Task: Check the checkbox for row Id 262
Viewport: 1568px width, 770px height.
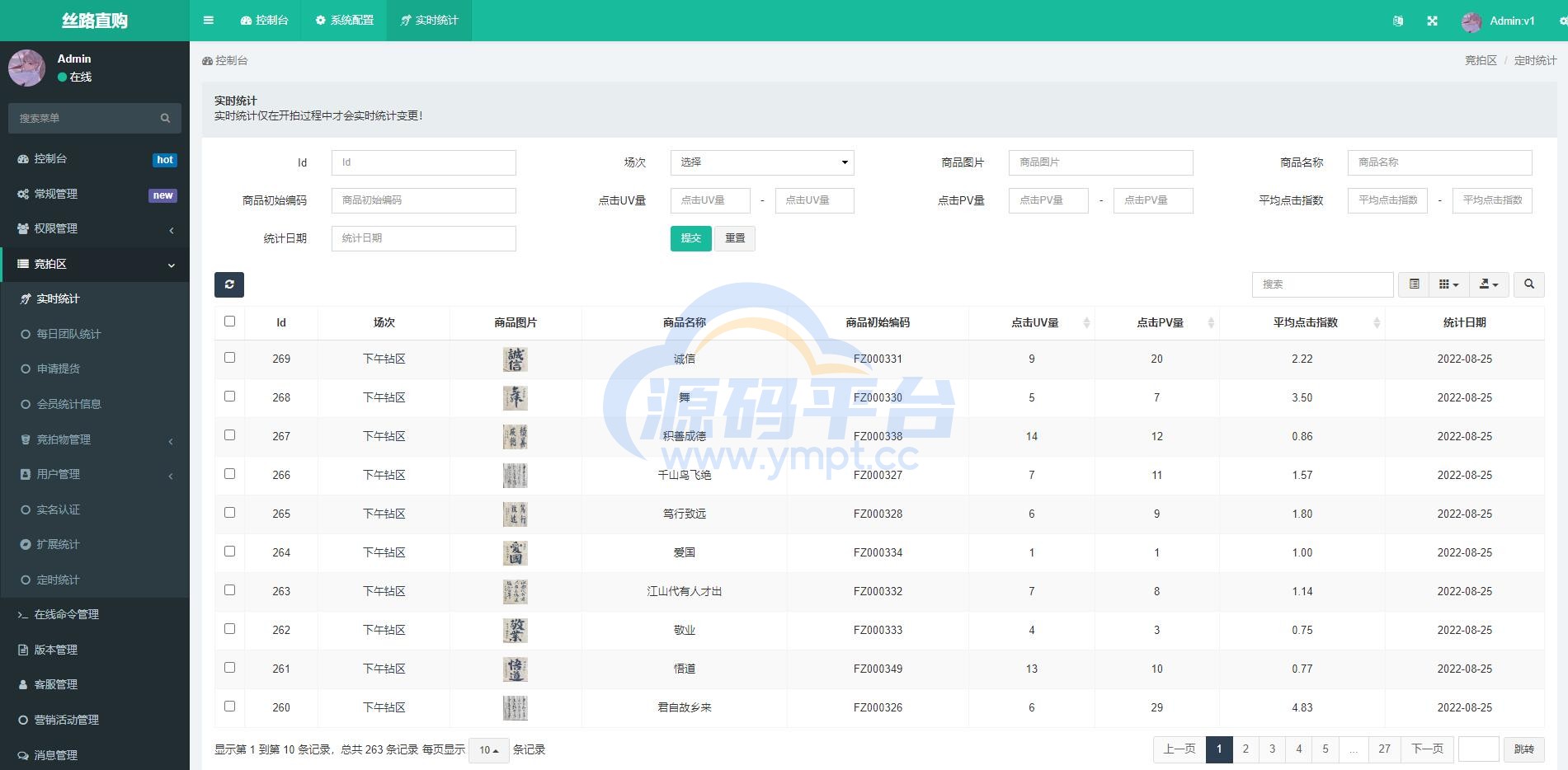Action: click(229, 629)
